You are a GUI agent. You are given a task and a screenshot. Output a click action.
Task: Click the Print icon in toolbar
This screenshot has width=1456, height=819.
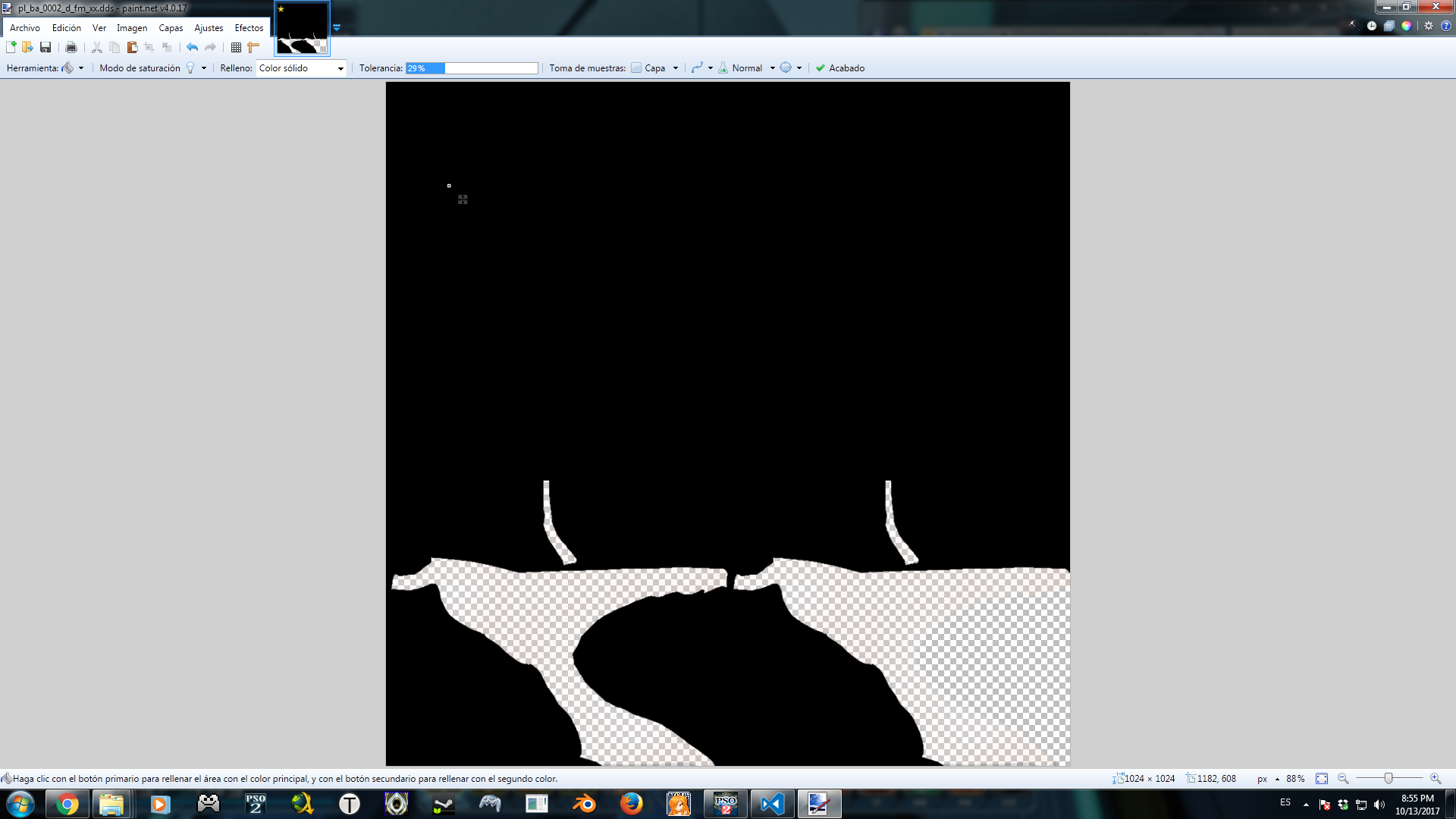tap(71, 47)
